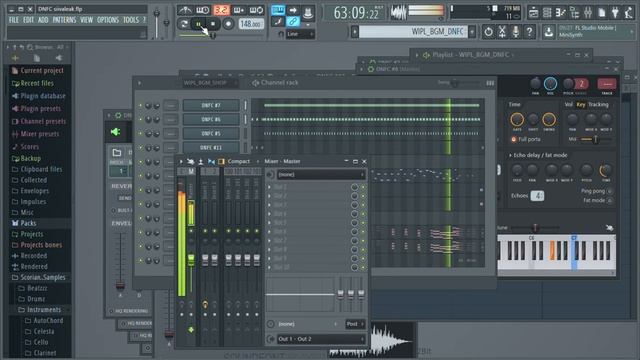This screenshot has width=640, height=360.
Task: Arm the record button in the transport
Action: pos(228,24)
